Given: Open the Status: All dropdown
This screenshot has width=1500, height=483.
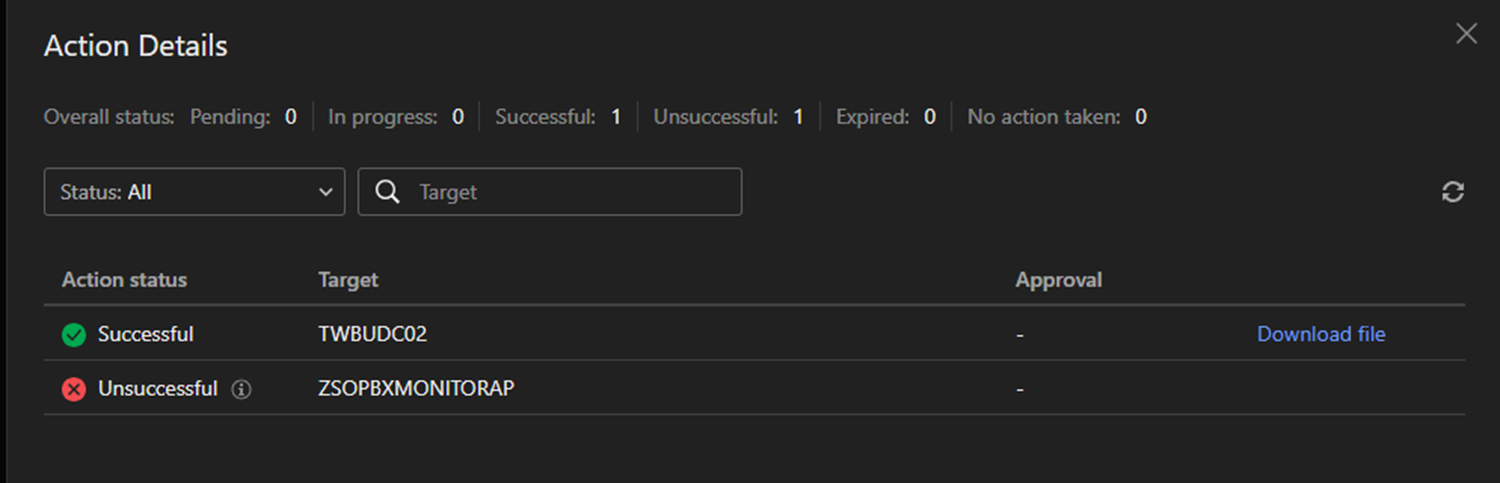Looking at the screenshot, I should coord(193,192).
